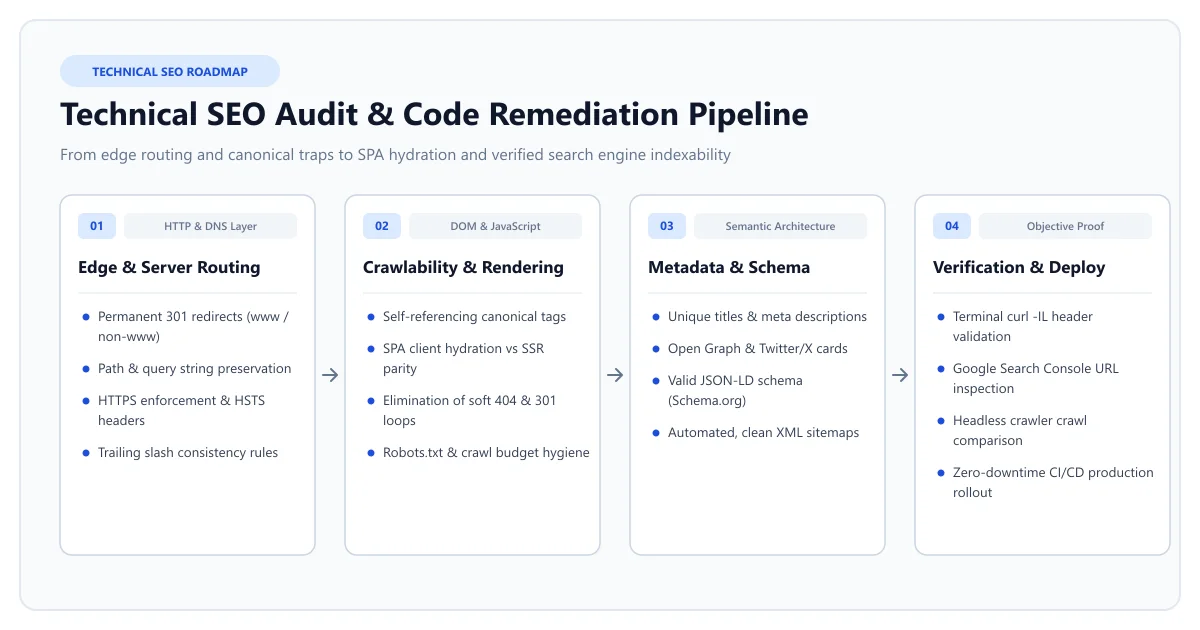Image resolution: width=1200 pixels, height=630 pixels.
Task: Click the arrow between steps 01 and 02
Action: [x=330, y=375]
